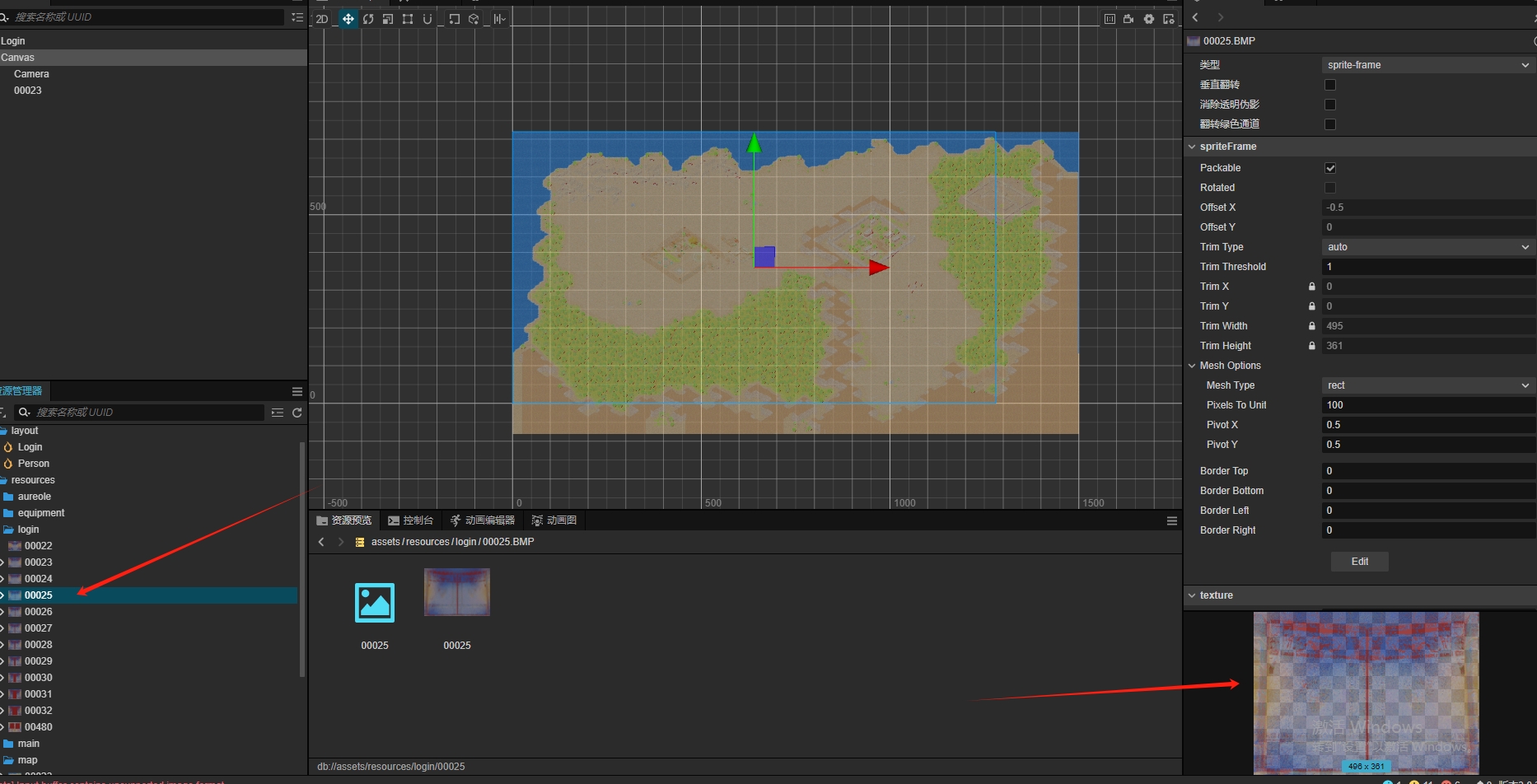Click the reference image icon in scene toolbar

pyautogui.click(x=1110, y=19)
